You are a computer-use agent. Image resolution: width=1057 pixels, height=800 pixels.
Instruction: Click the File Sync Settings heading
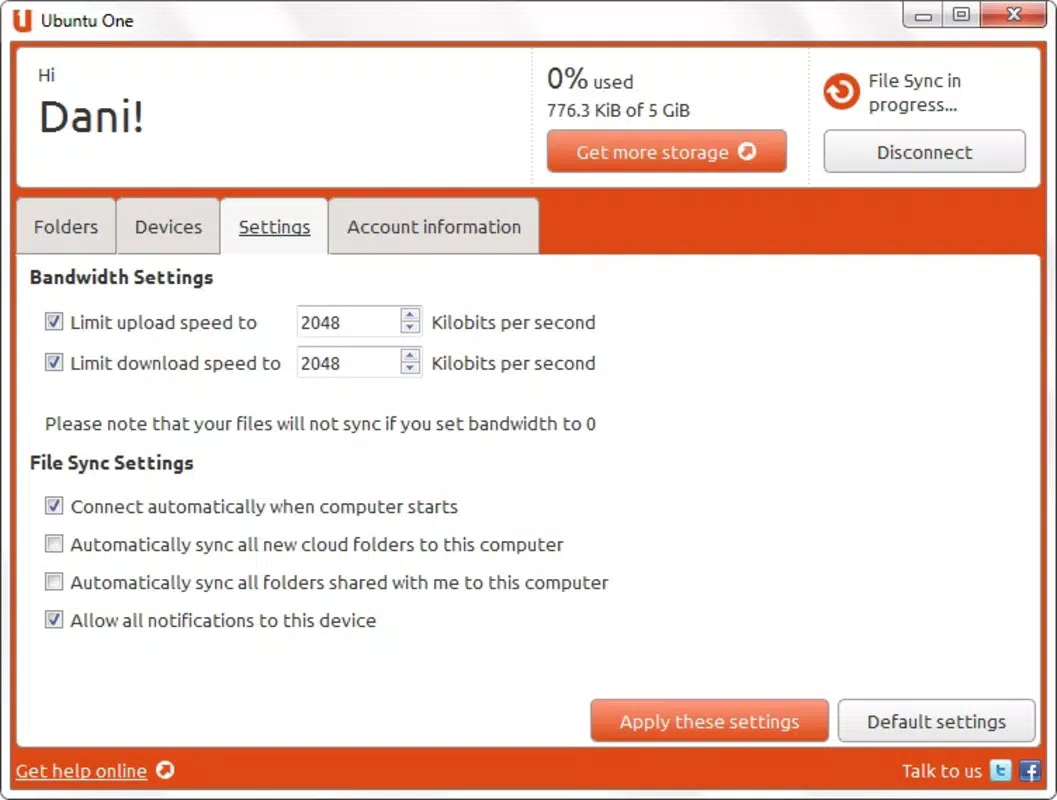pyautogui.click(x=112, y=463)
